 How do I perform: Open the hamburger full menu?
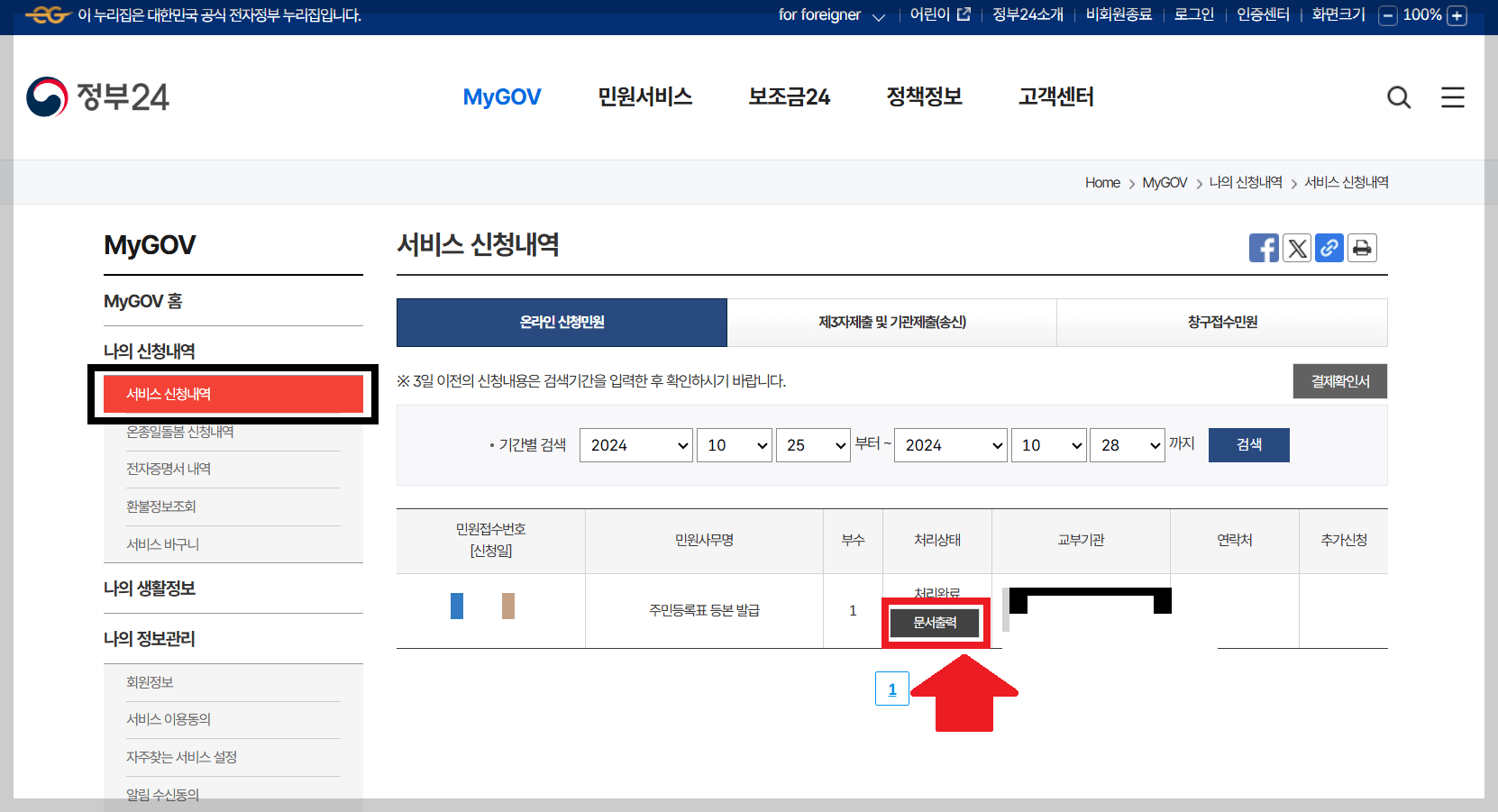tap(1453, 96)
